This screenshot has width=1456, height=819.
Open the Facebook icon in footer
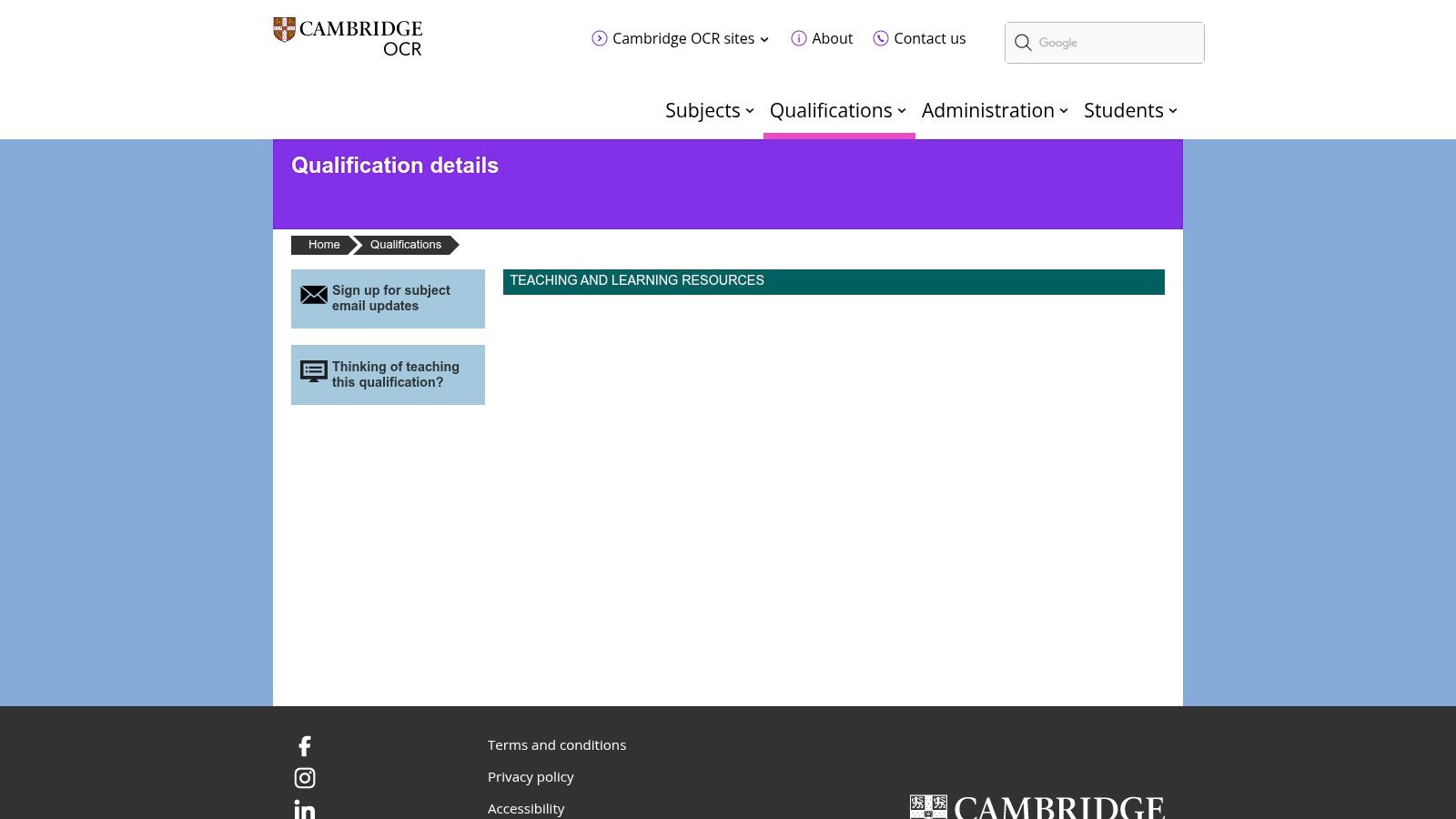click(305, 746)
